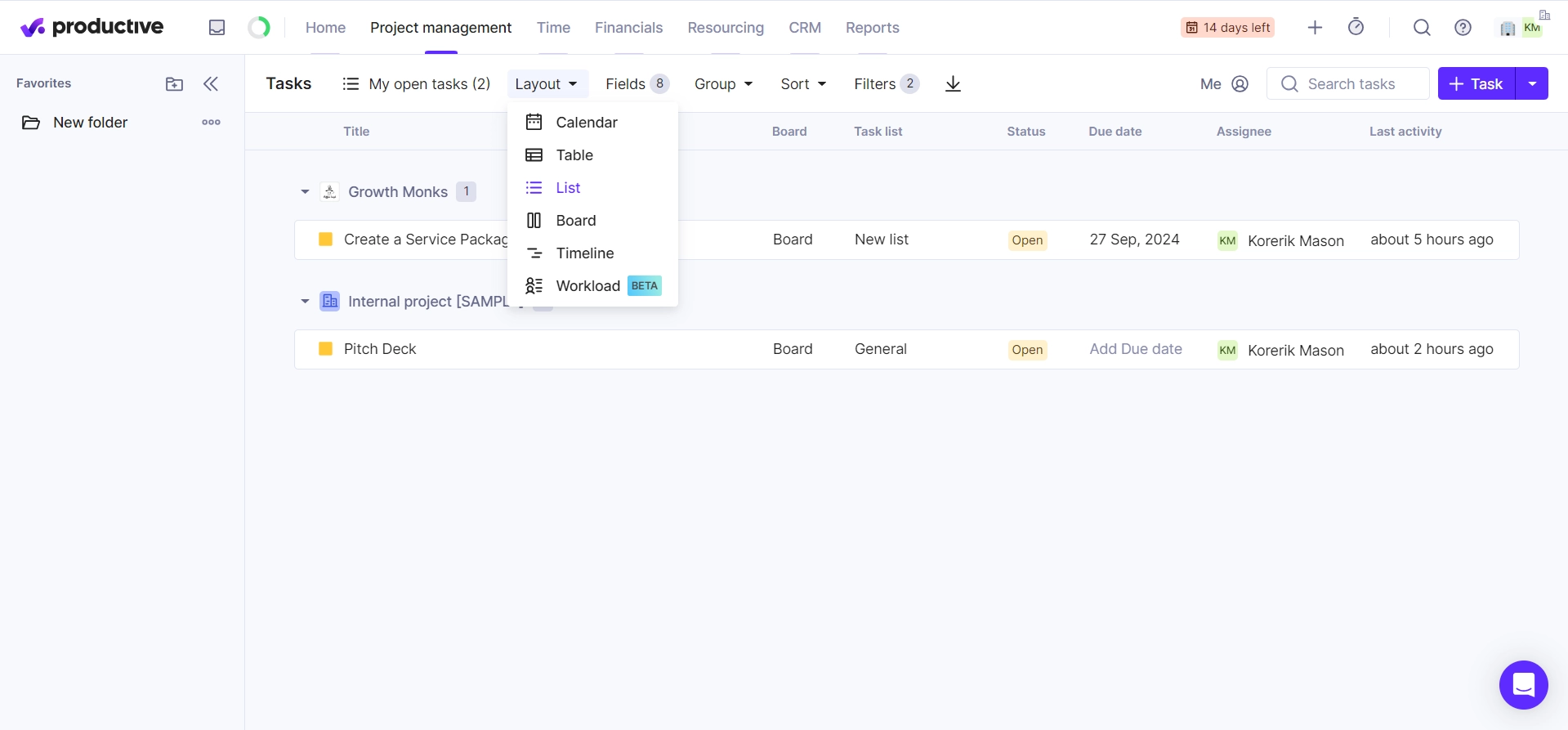Click the export download arrow icon

point(953,84)
